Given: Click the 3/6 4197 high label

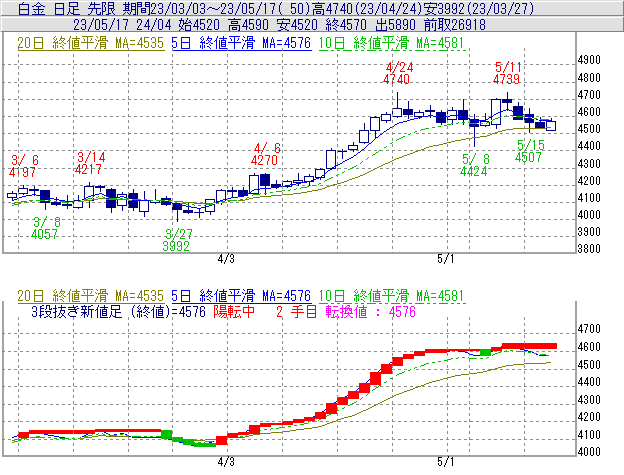Looking at the screenshot, I should [23, 166].
